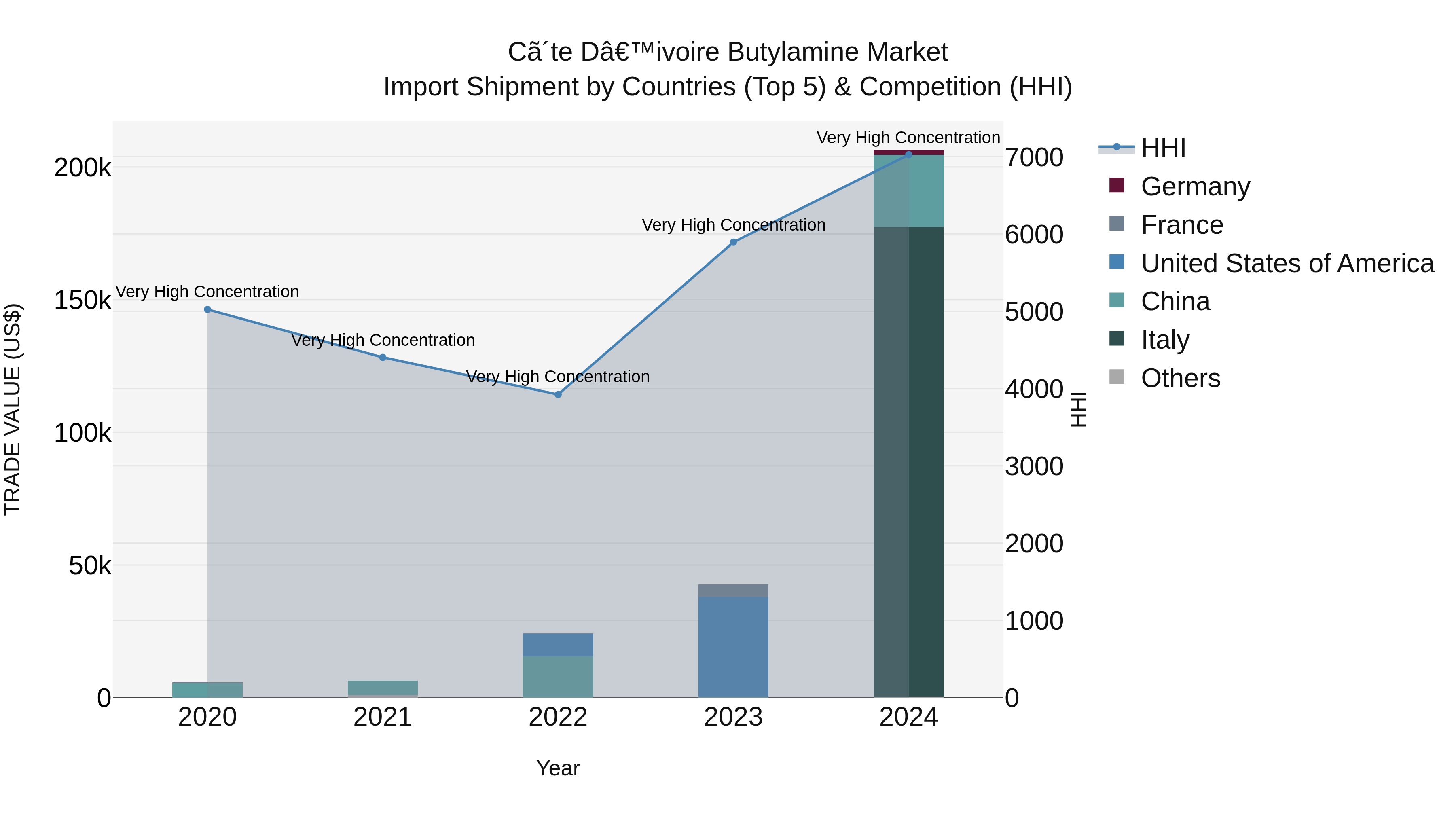Click the Others gray legend swatch

tap(1116, 377)
